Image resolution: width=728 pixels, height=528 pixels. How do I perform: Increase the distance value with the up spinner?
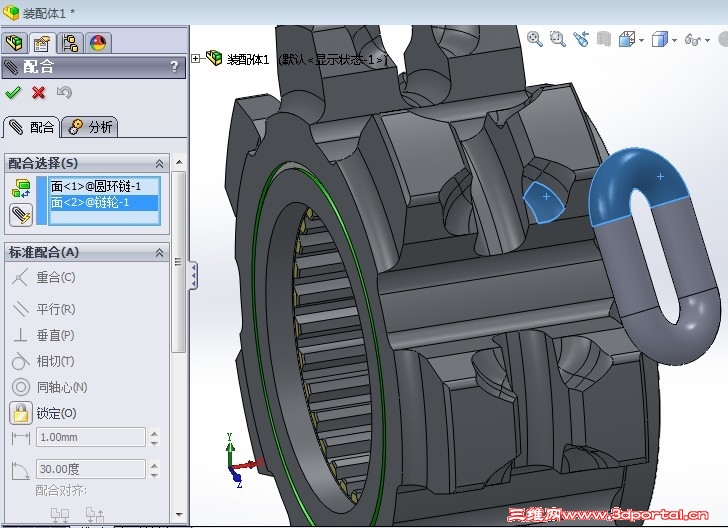tap(155, 433)
